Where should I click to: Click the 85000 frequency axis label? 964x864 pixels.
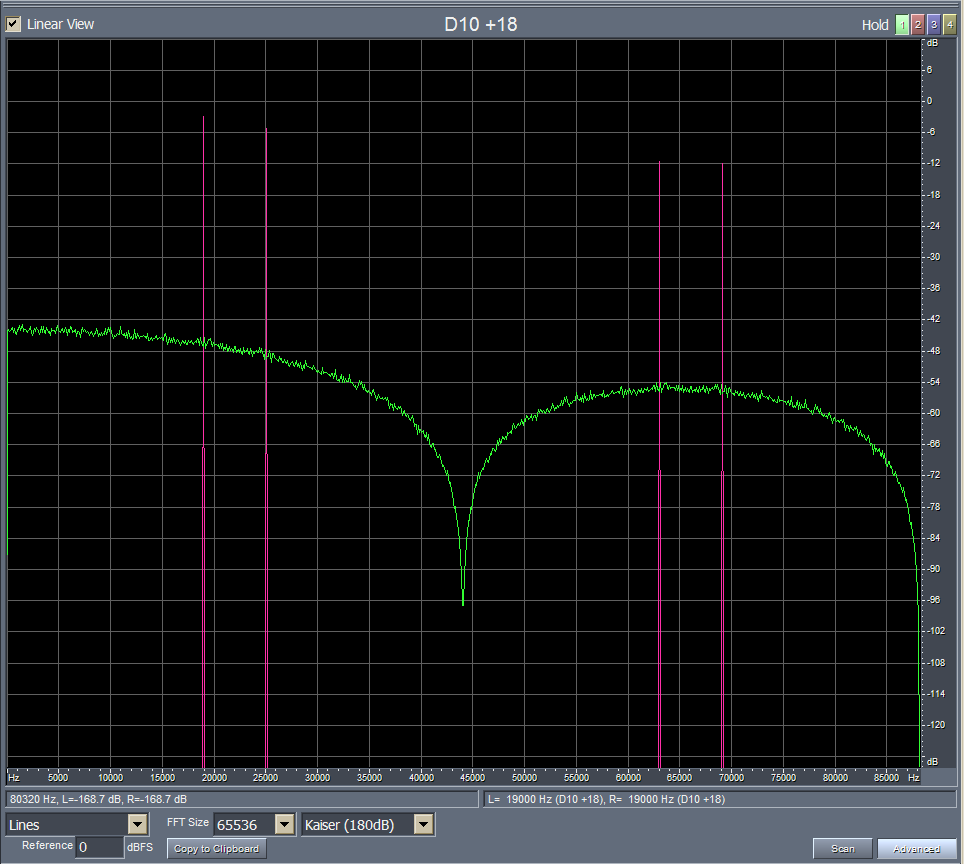(887, 777)
